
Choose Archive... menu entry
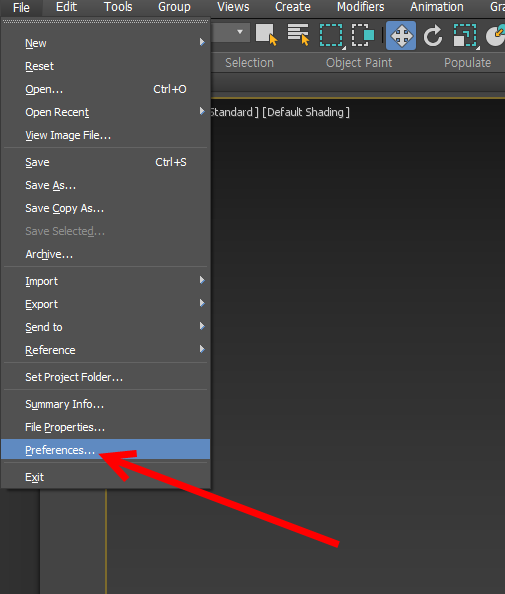click(x=106, y=254)
